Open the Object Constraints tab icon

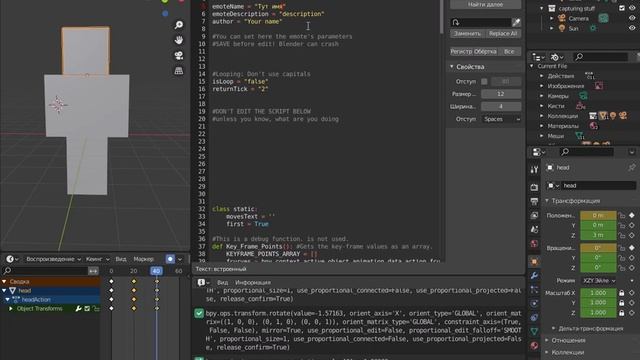[534, 318]
